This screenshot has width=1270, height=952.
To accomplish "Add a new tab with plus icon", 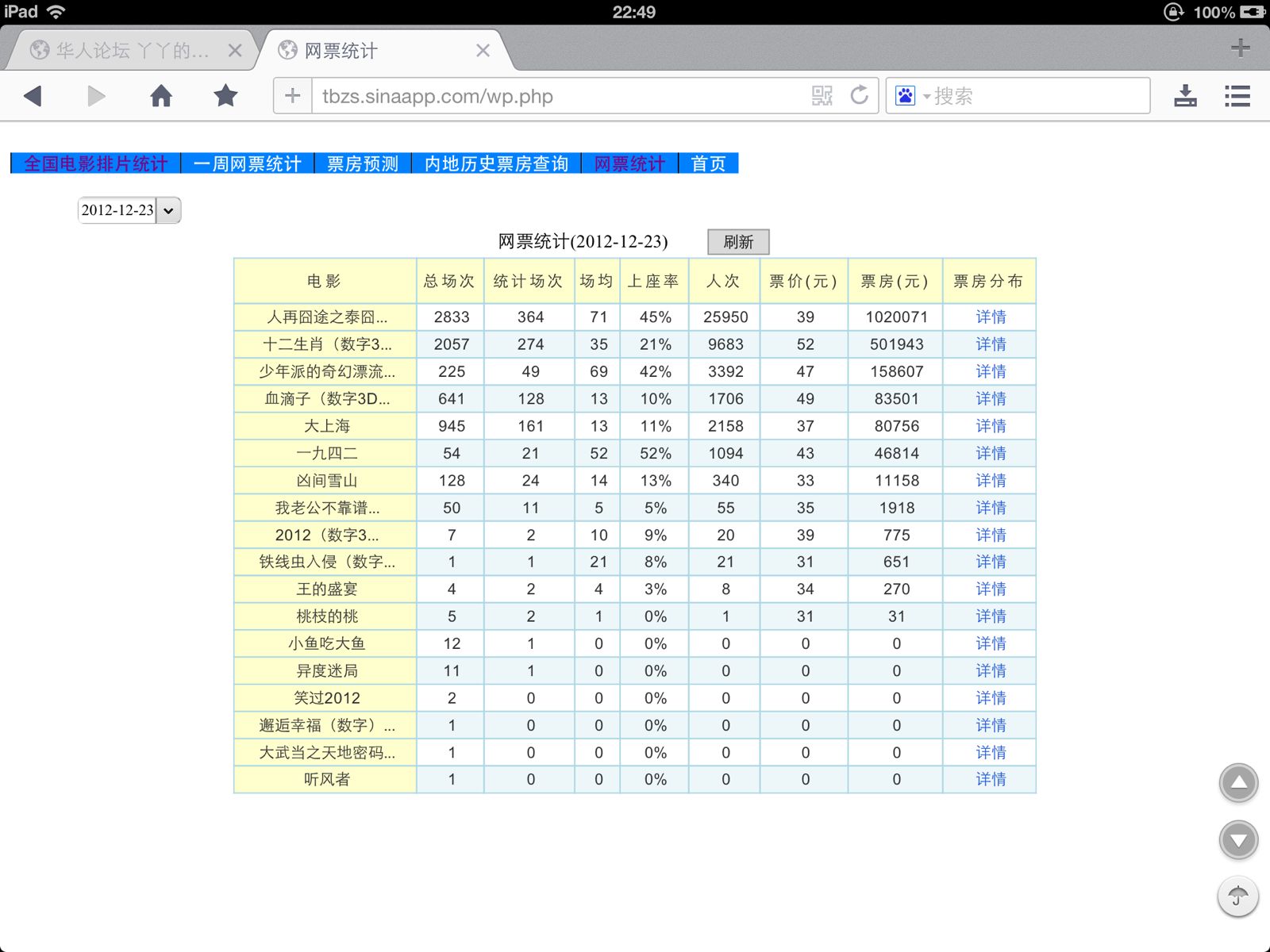I will 1241,48.
